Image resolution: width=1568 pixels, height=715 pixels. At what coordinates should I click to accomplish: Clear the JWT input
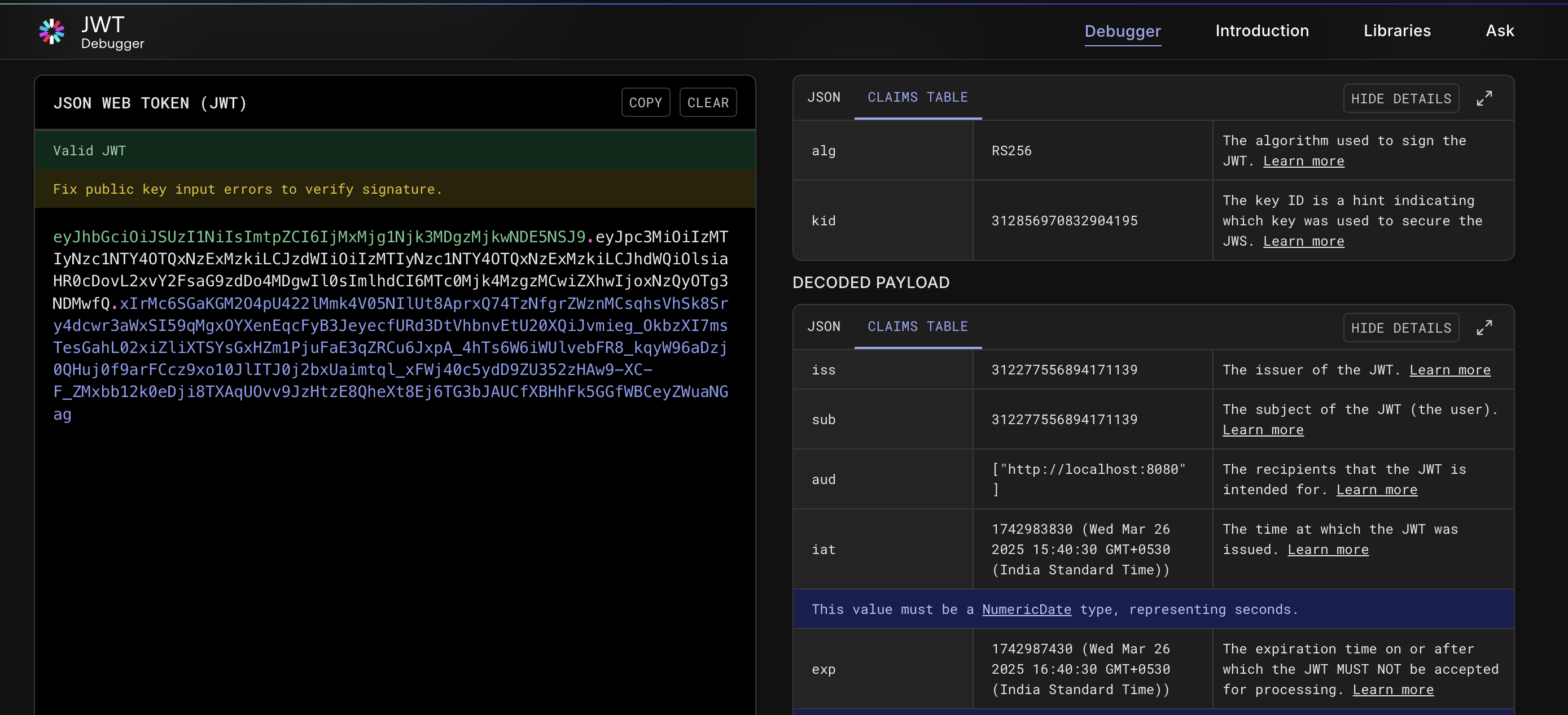(707, 102)
